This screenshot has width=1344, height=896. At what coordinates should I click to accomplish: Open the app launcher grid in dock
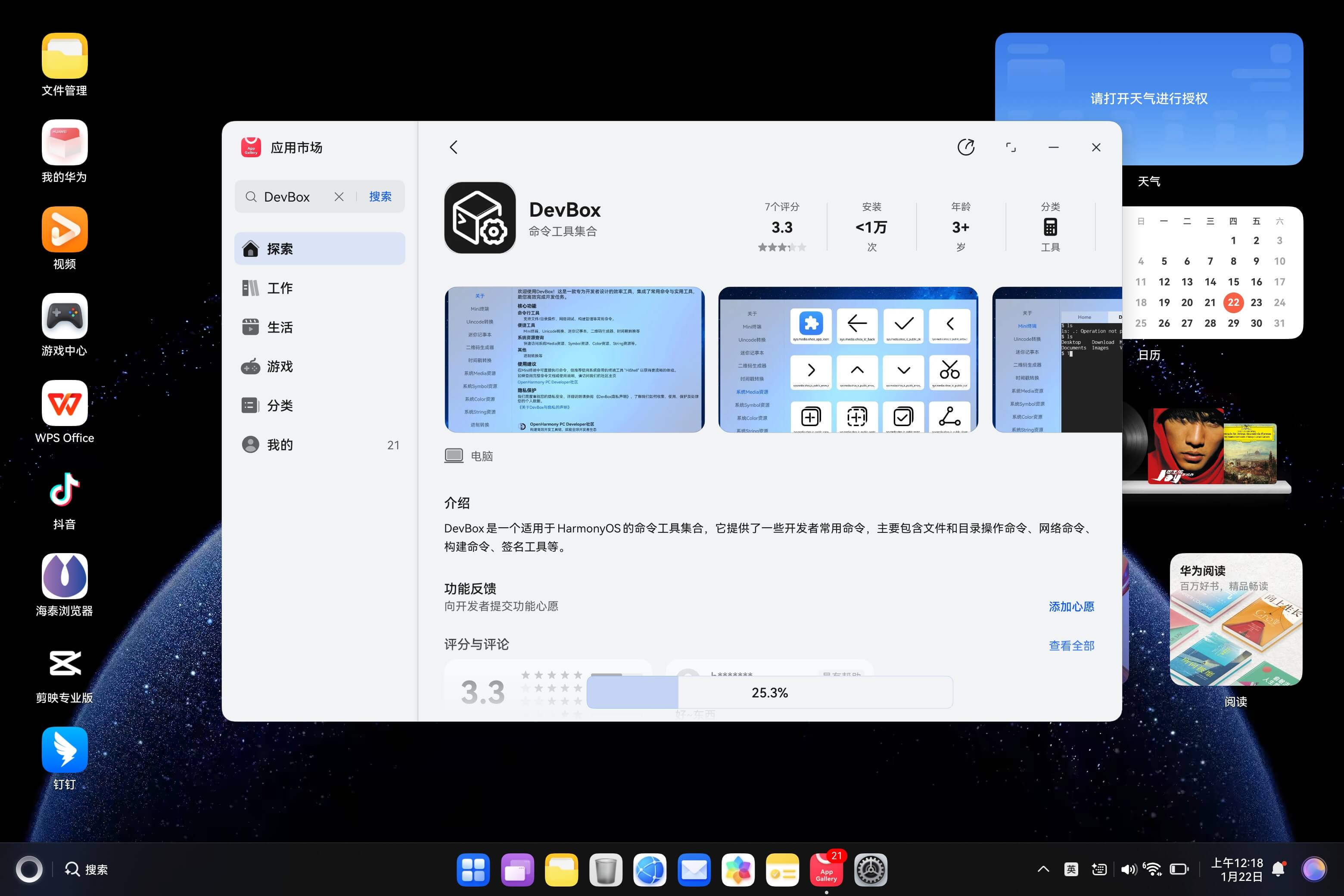473,869
